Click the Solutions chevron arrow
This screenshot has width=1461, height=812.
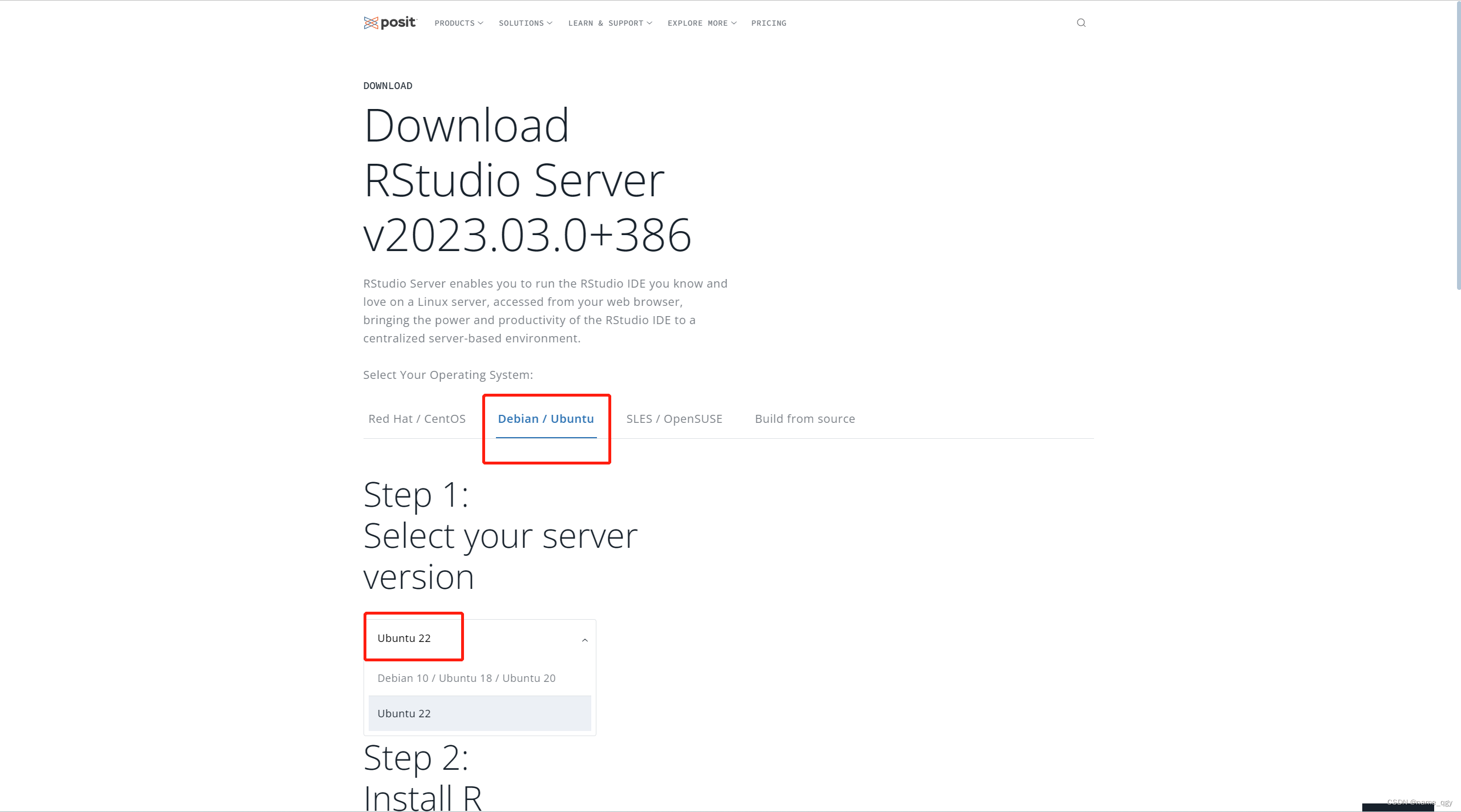point(550,23)
